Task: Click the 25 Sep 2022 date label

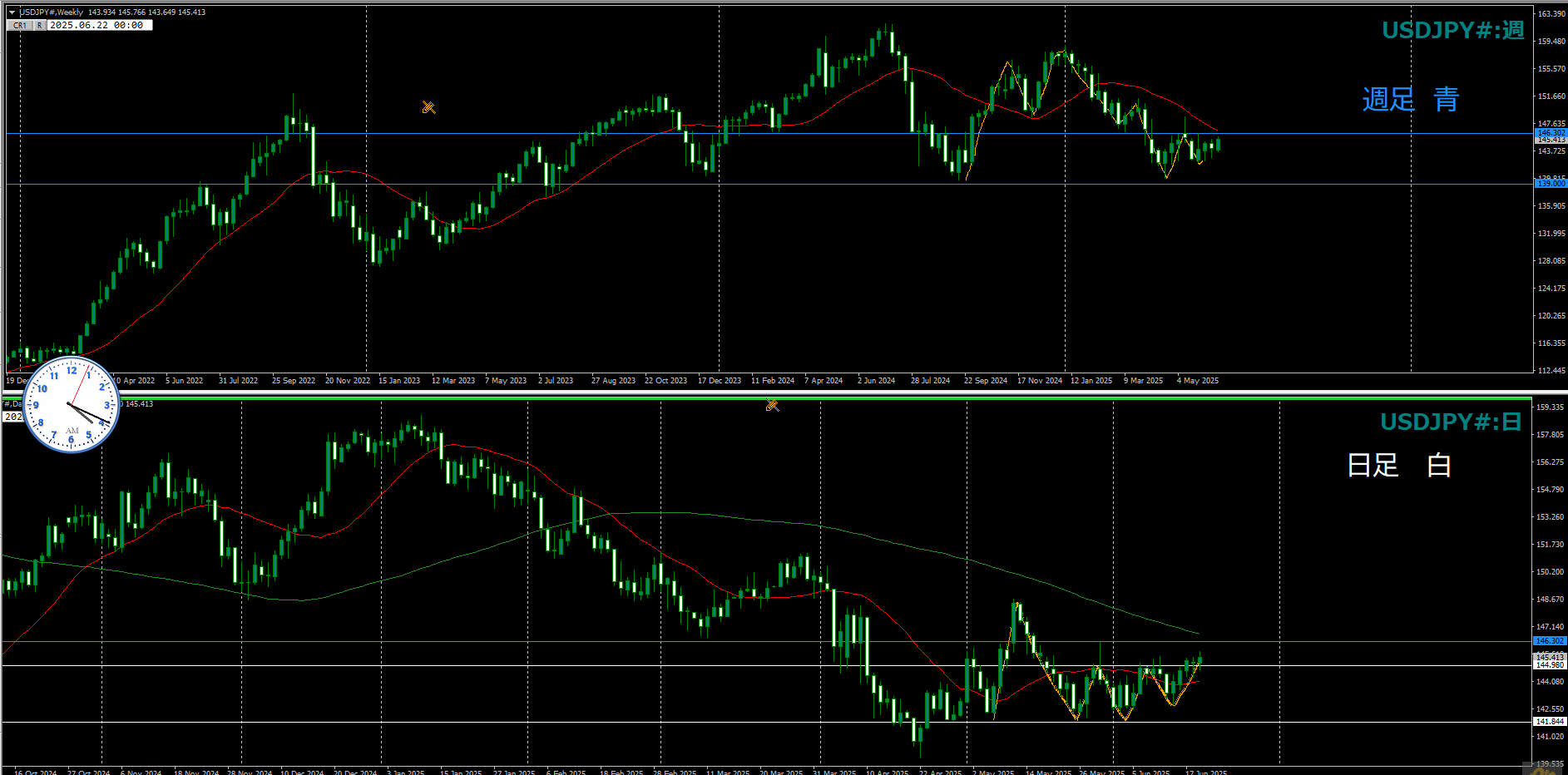Action: pos(294,381)
